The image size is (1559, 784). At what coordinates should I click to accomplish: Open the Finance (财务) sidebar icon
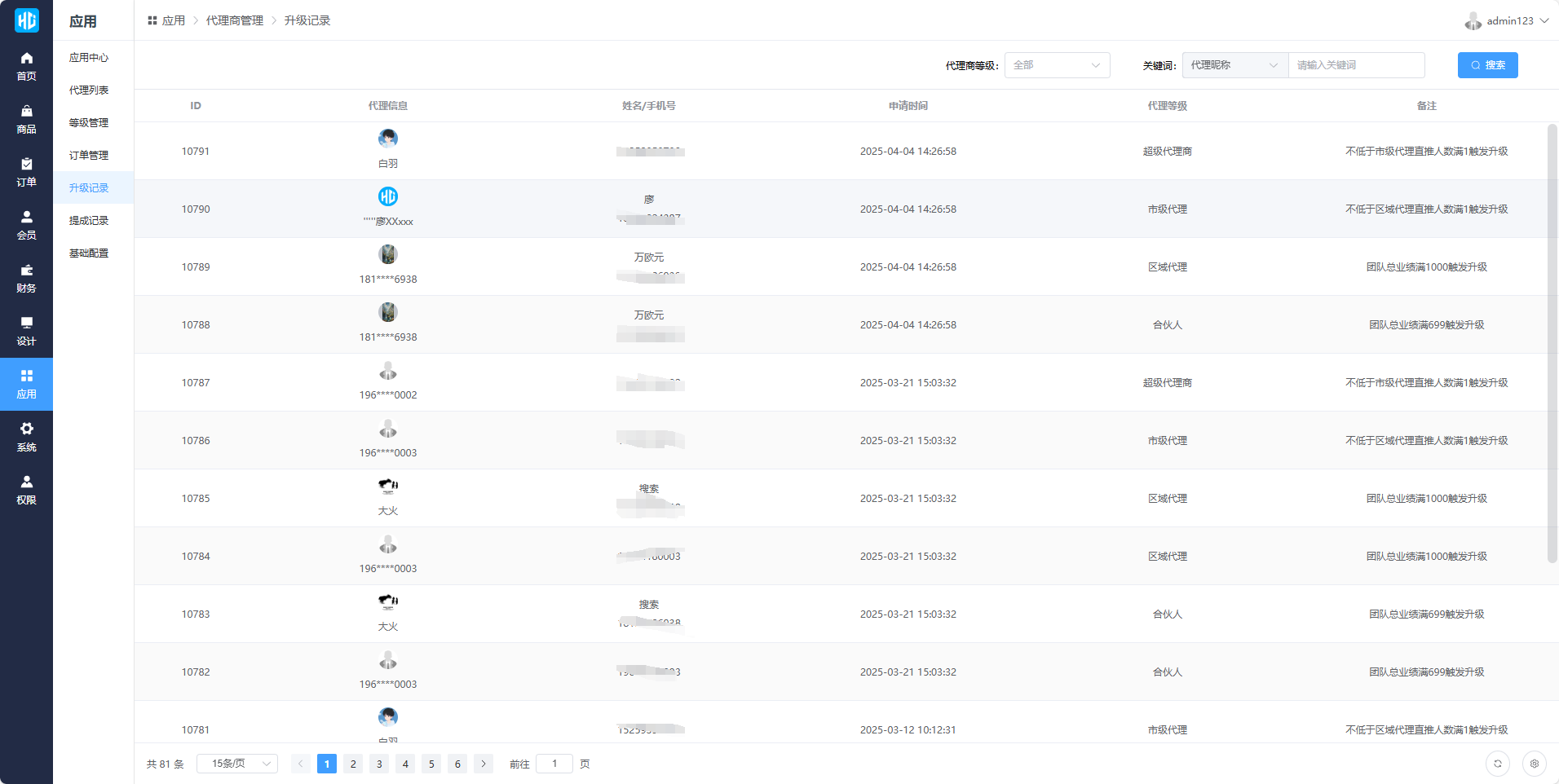point(26,278)
